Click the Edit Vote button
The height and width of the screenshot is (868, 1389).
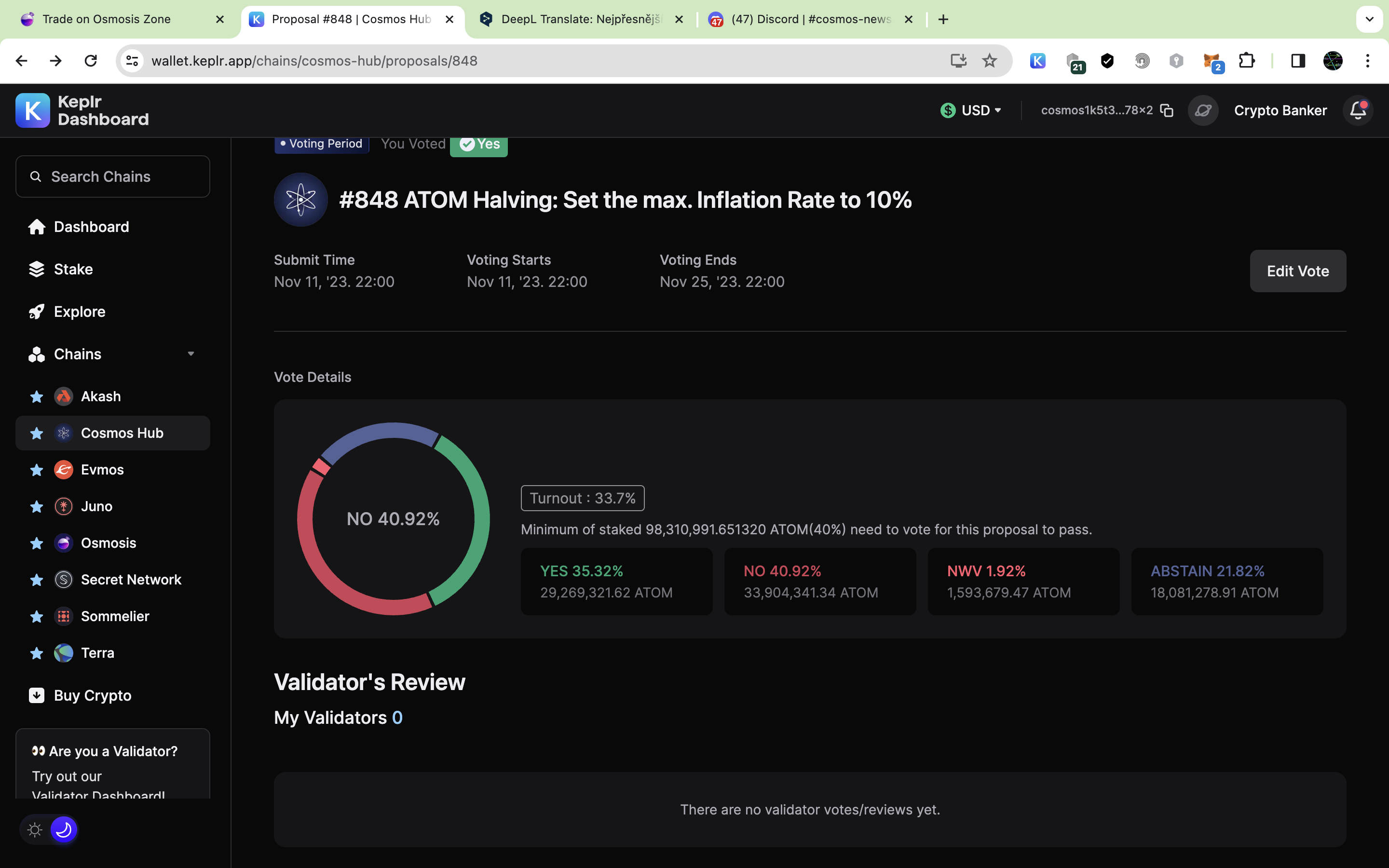coord(1297,271)
